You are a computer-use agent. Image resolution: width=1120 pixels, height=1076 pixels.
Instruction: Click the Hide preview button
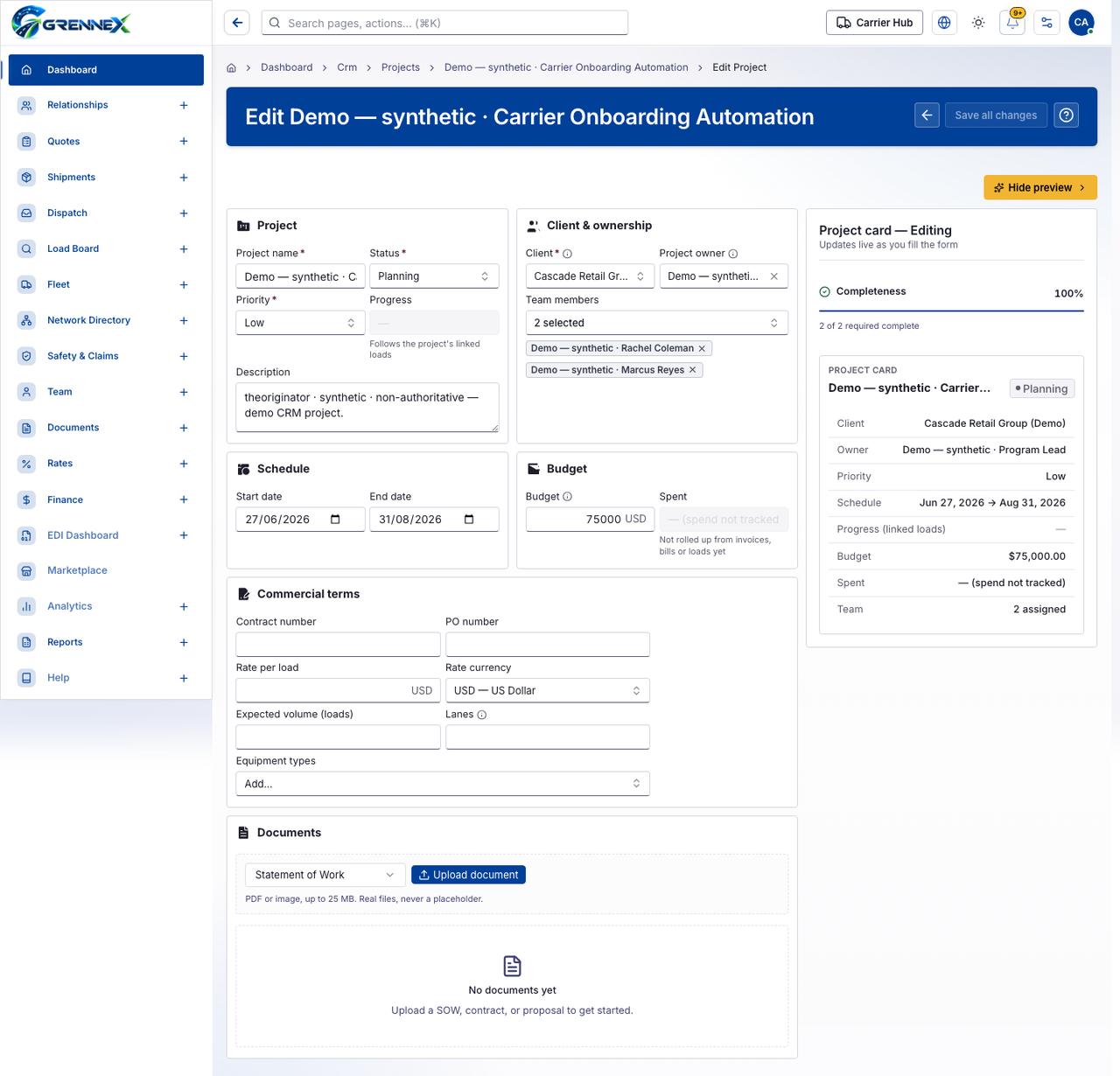1040,187
